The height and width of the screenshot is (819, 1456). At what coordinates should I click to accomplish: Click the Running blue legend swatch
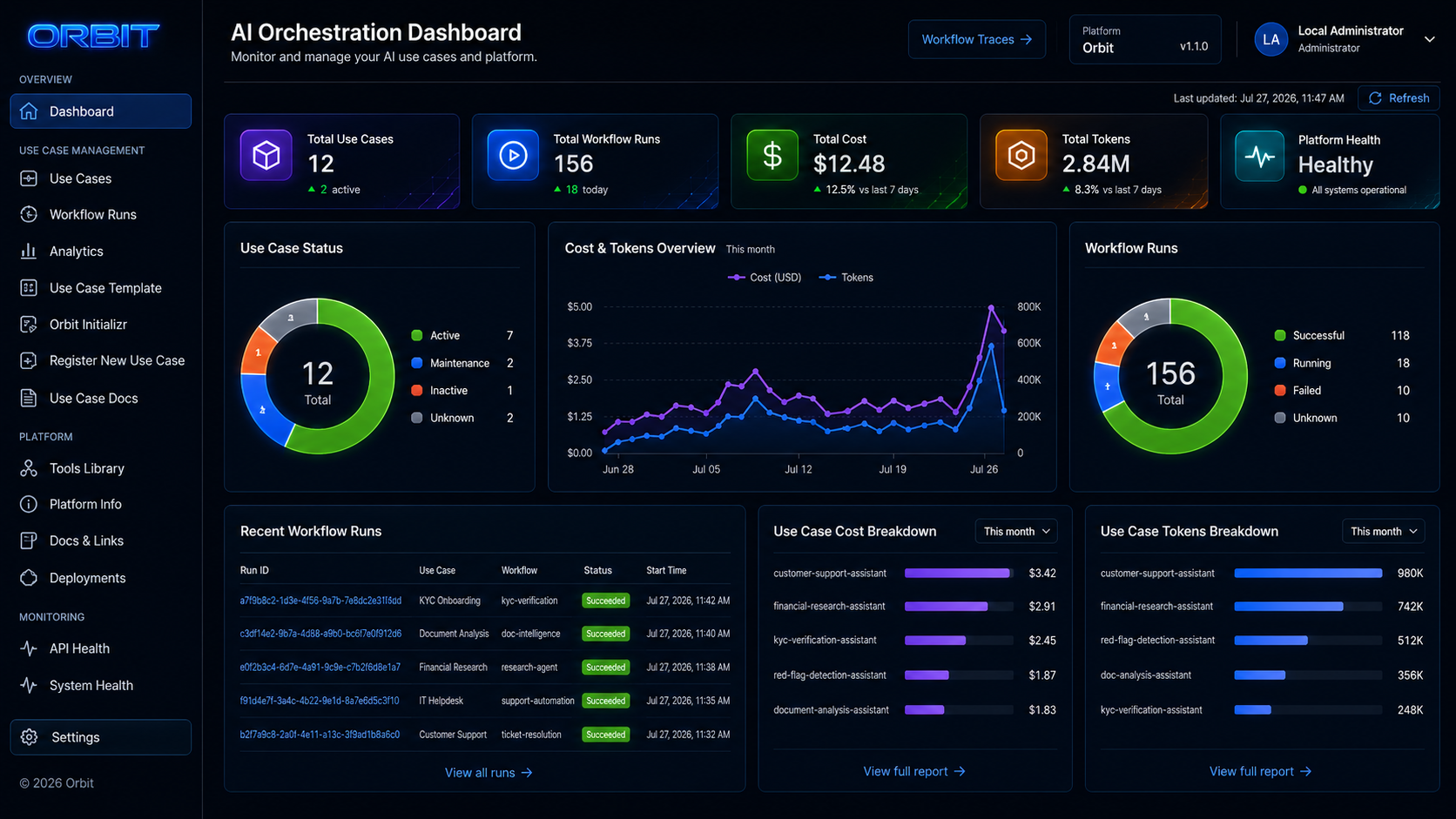pos(1280,363)
